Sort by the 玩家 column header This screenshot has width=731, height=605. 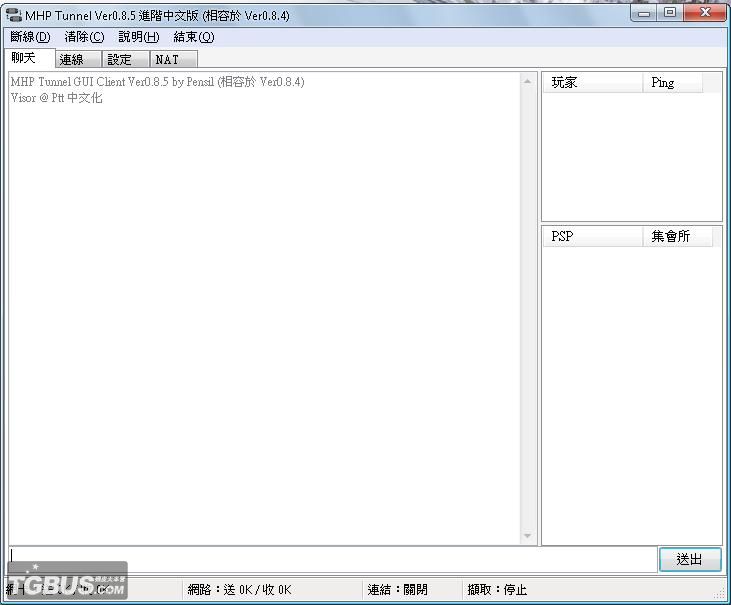tap(593, 82)
